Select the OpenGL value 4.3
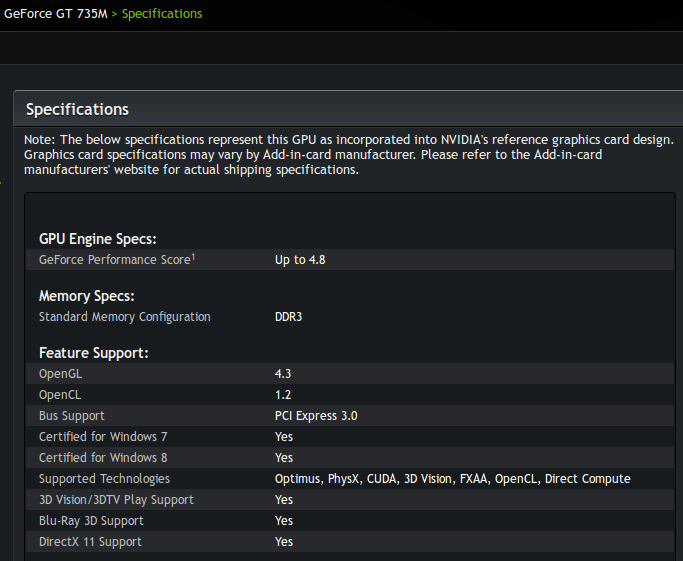The width and height of the screenshot is (683, 561). pyautogui.click(x=283, y=374)
